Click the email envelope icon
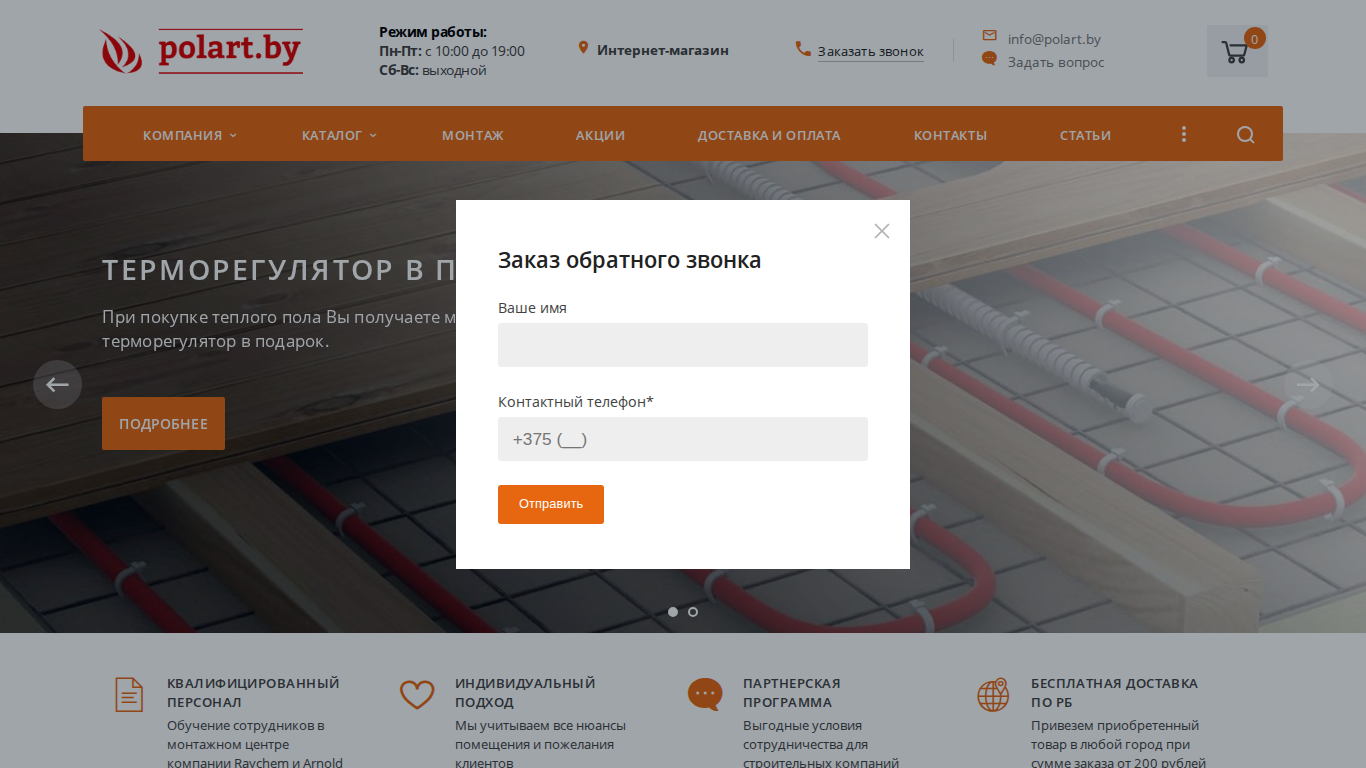 pyautogui.click(x=989, y=35)
